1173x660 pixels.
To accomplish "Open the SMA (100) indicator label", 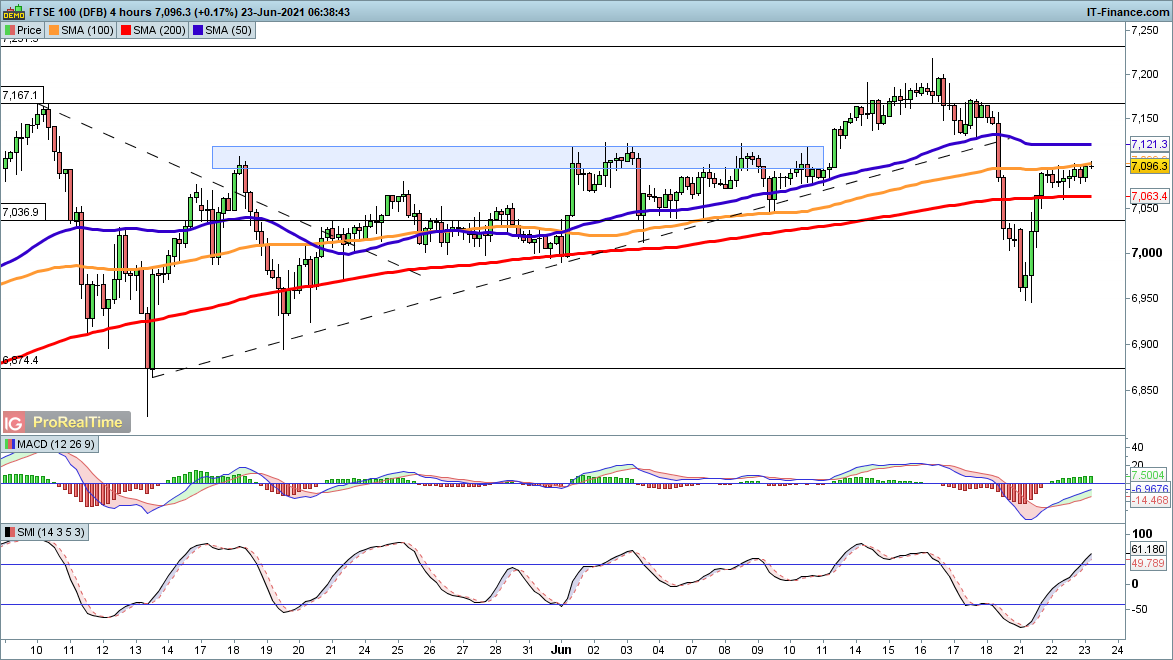I will coord(86,31).
